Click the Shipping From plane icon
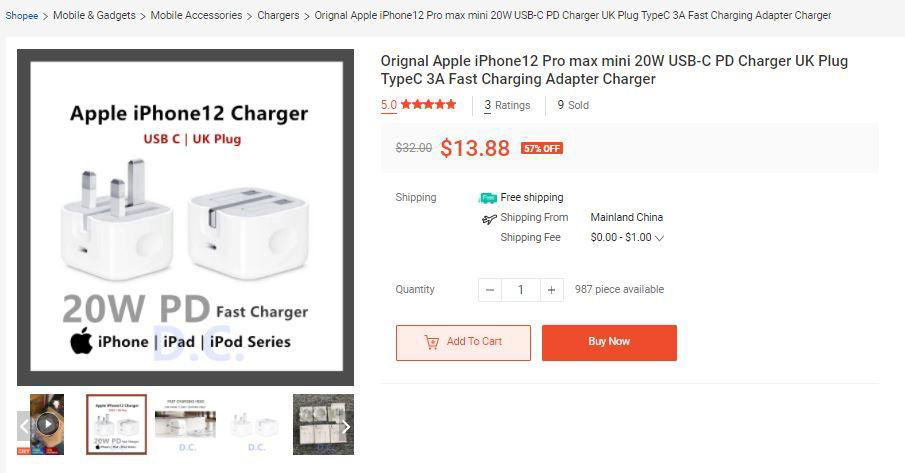This screenshot has width=905, height=473. pyautogui.click(x=488, y=218)
